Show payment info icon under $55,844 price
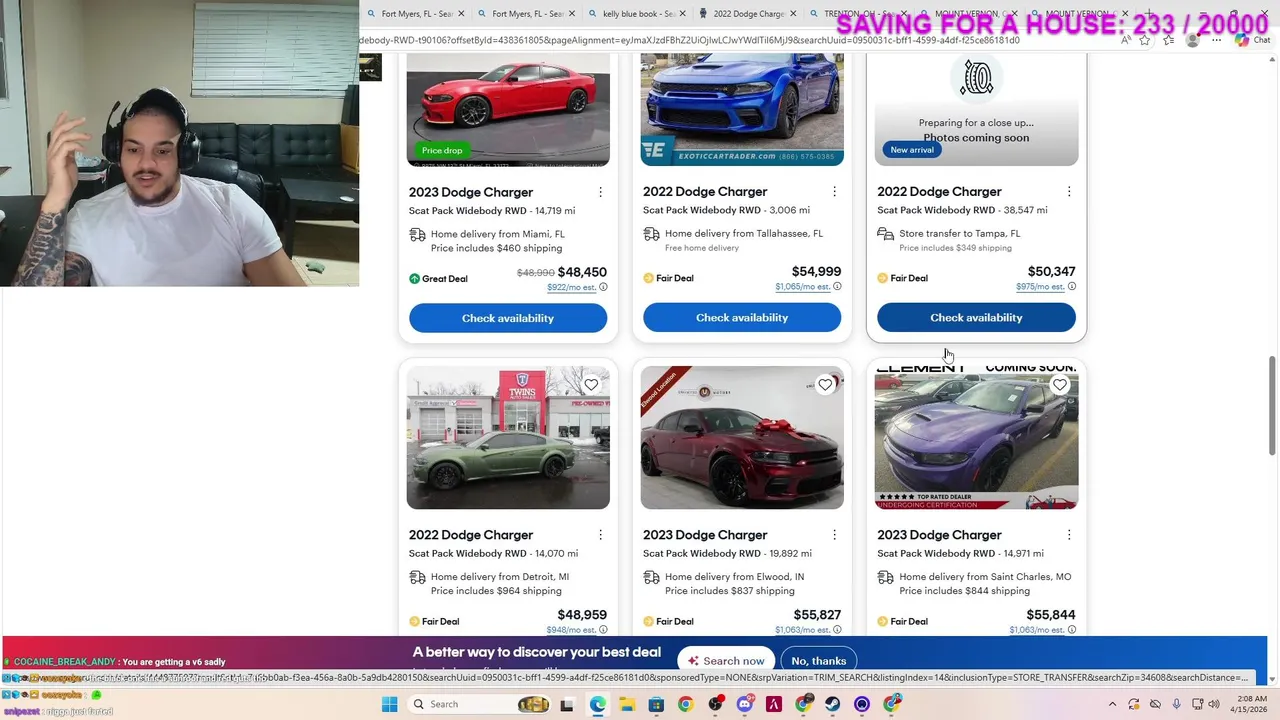Screen dimensions: 1280x720 (x=1071, y=630)
